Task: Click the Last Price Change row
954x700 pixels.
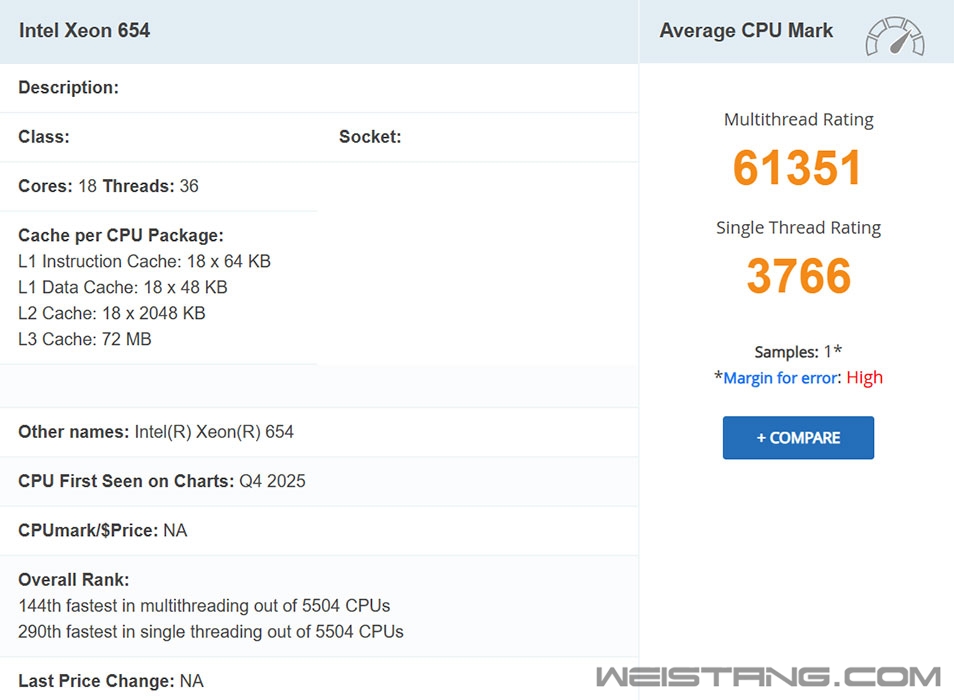Action: (111, 681)
